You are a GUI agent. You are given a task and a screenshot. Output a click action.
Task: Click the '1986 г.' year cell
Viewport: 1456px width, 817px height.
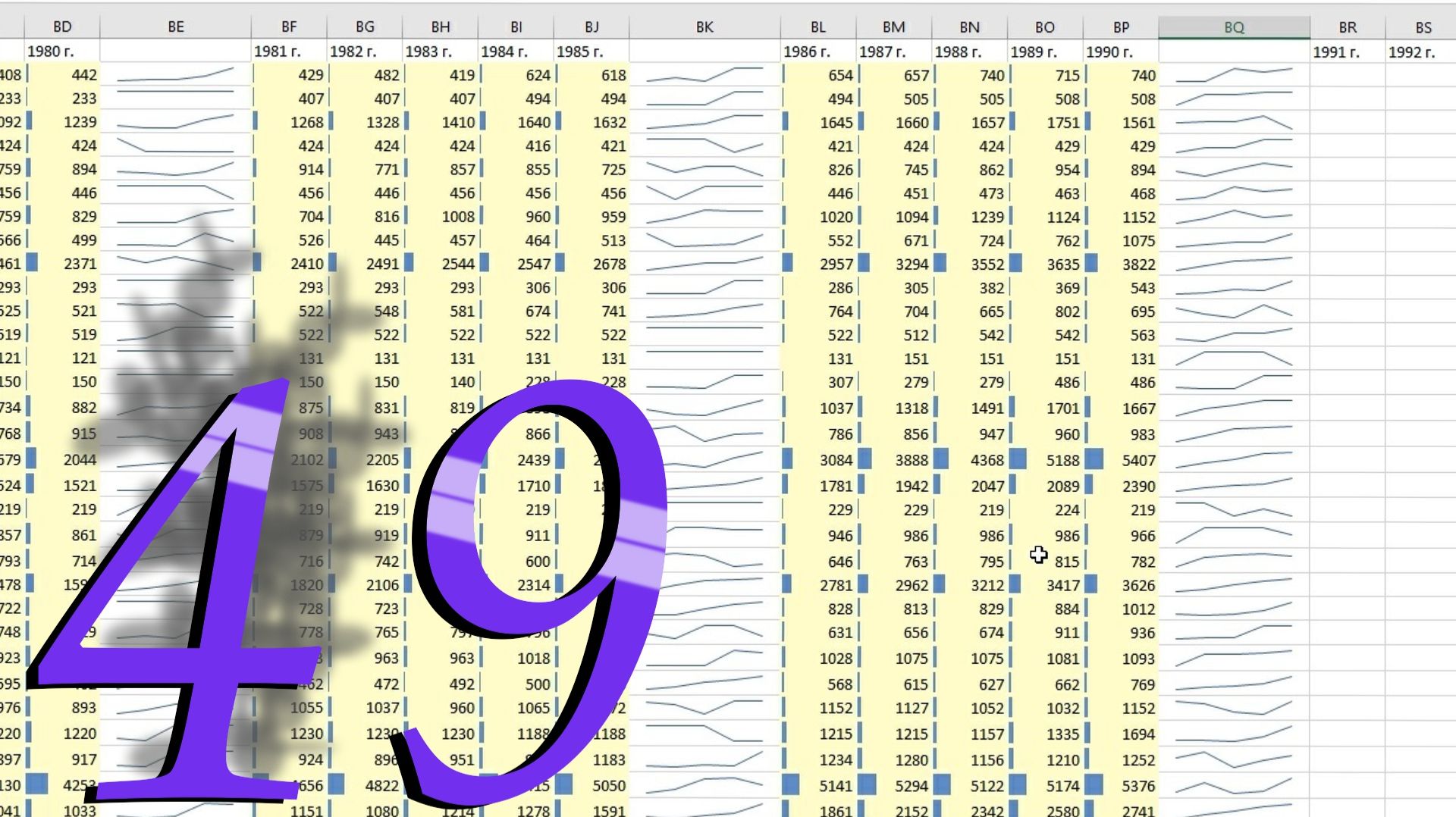click(x=818, y=52)
